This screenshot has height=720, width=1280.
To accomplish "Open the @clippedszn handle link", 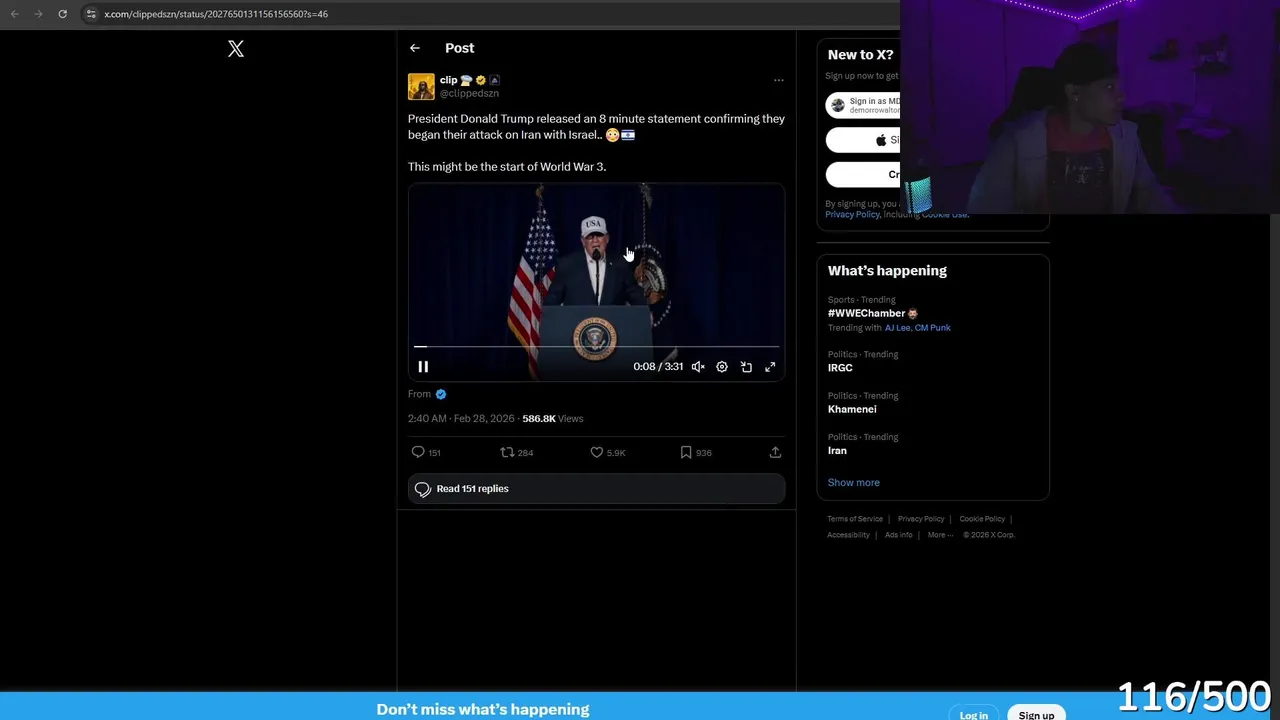I will coord(469,93).
